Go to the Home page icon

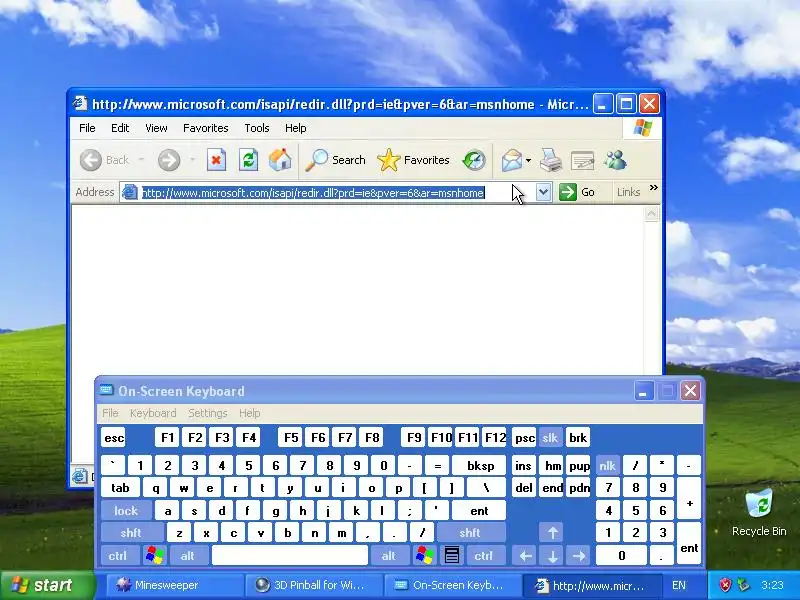(280, 160)
